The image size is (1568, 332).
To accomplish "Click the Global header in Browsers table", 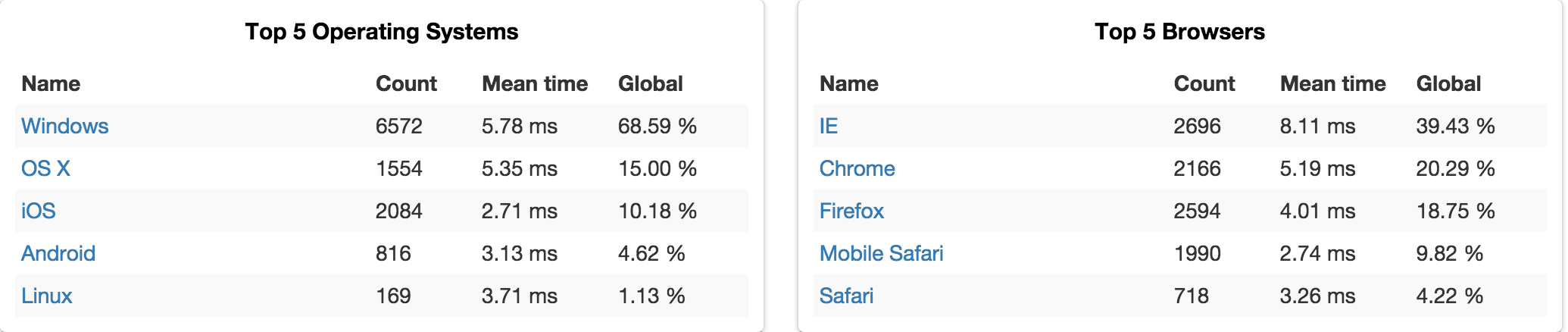I will (x=1448, y=83).
